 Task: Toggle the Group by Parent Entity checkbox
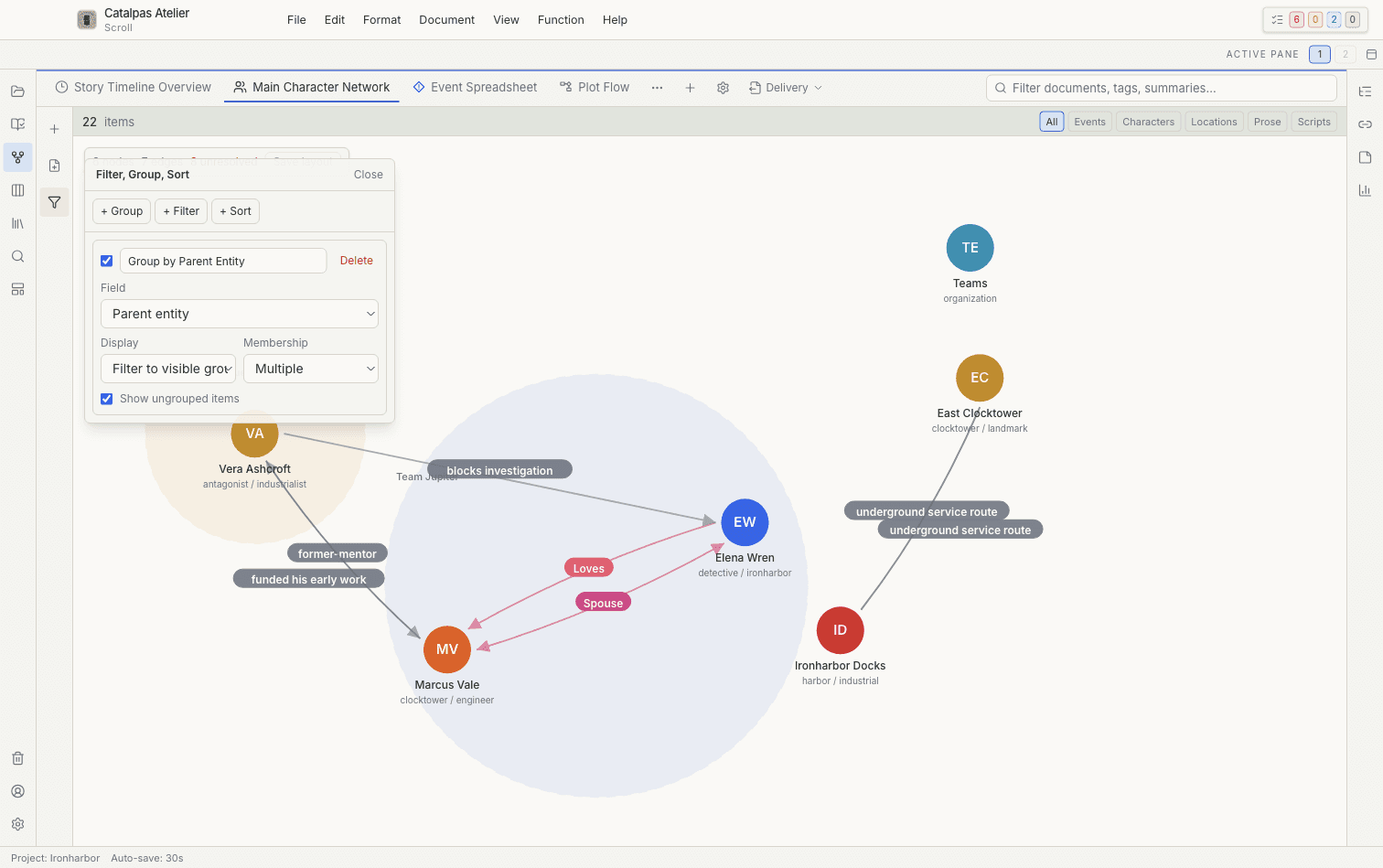tap(107, 261)
